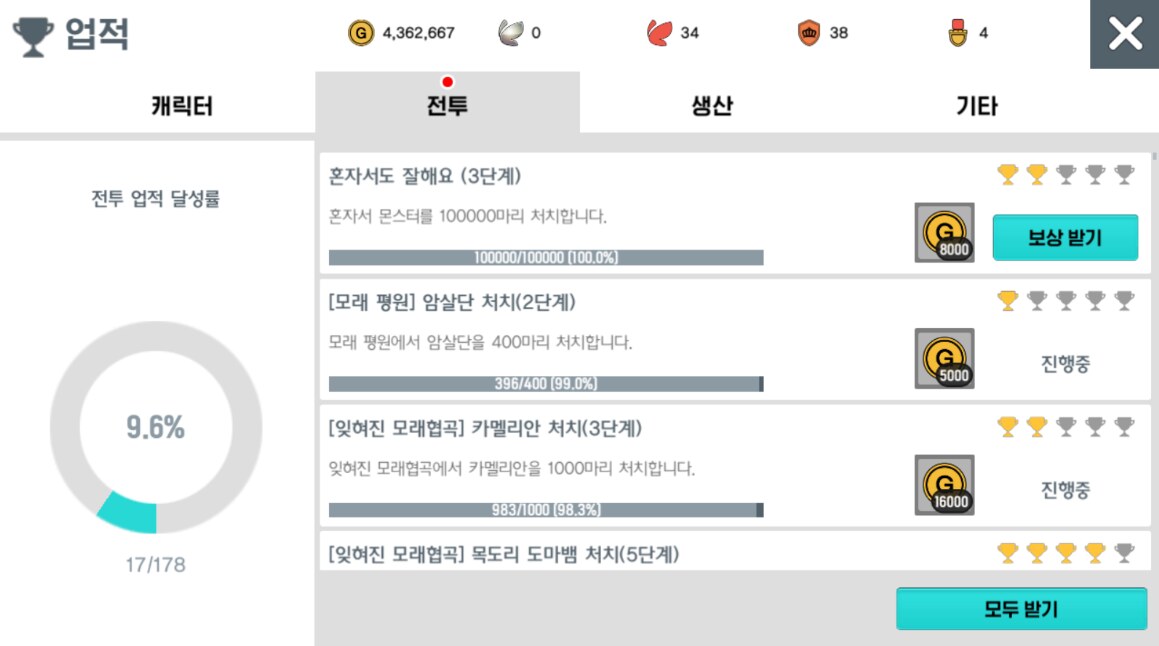1159x646 pixels.
Task: Claim all rewards via 모두 받기
Action: (x=1022, y=609)
